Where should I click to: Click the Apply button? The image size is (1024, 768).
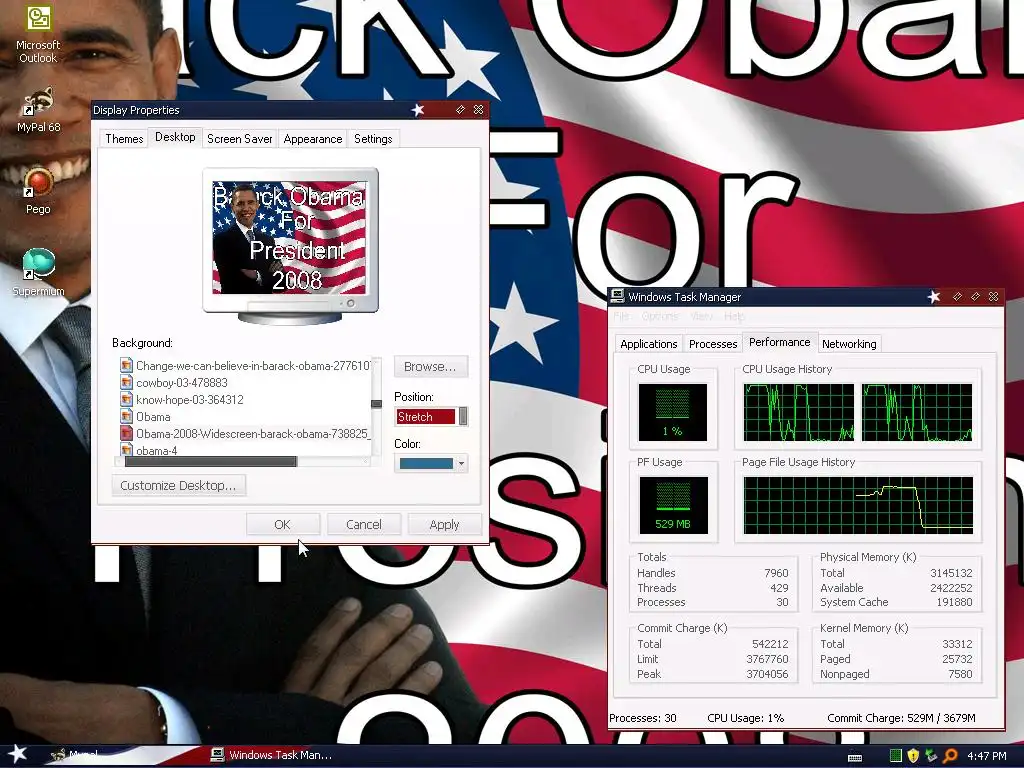pos(445,524)
